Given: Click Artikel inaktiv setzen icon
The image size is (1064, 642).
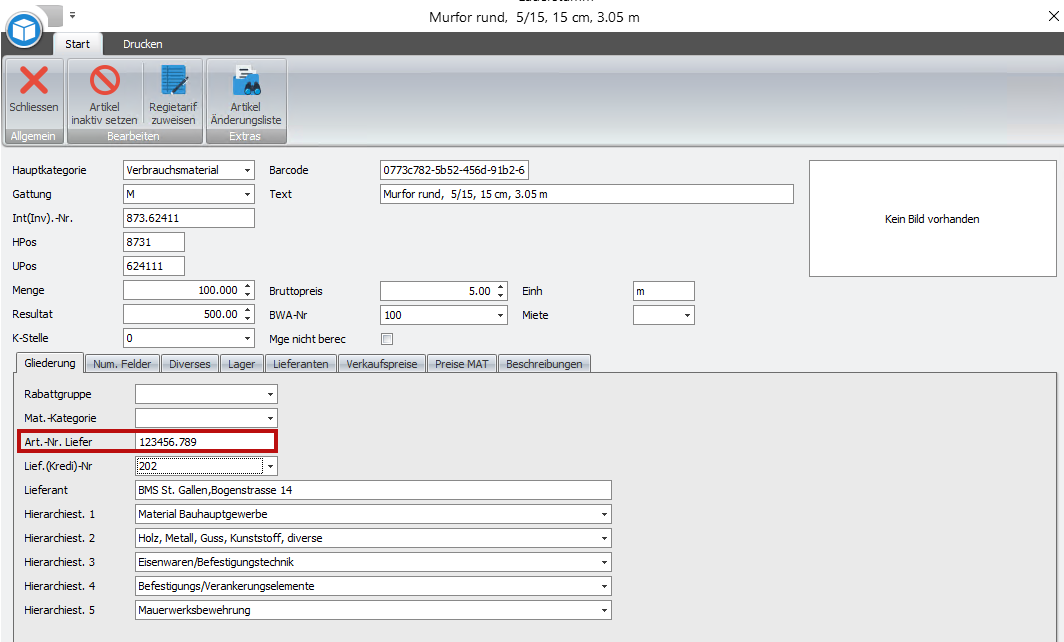Looking at the screenshot, I should pos(104,82).
